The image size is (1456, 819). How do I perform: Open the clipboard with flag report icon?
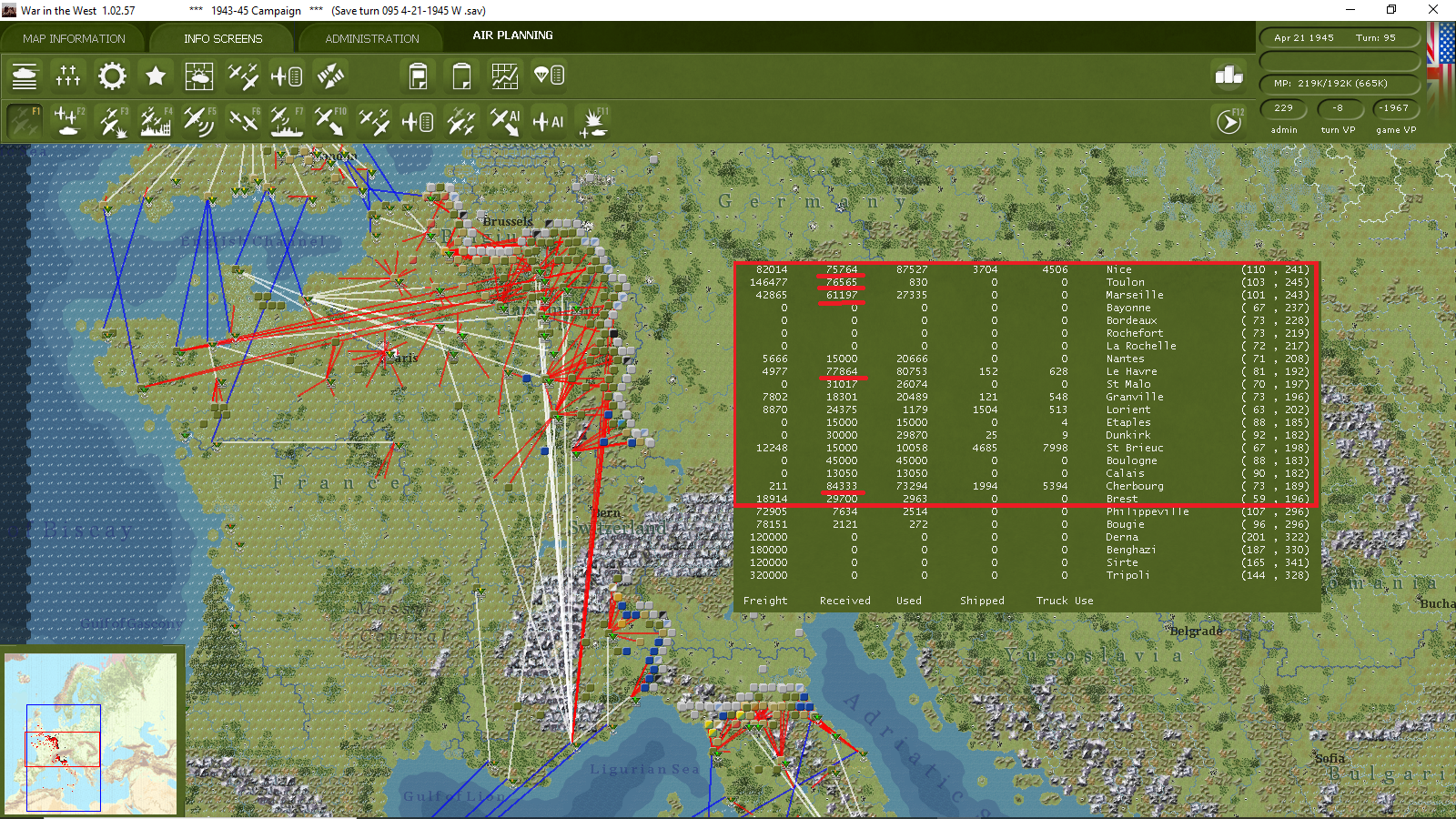(x=418, y=76)
